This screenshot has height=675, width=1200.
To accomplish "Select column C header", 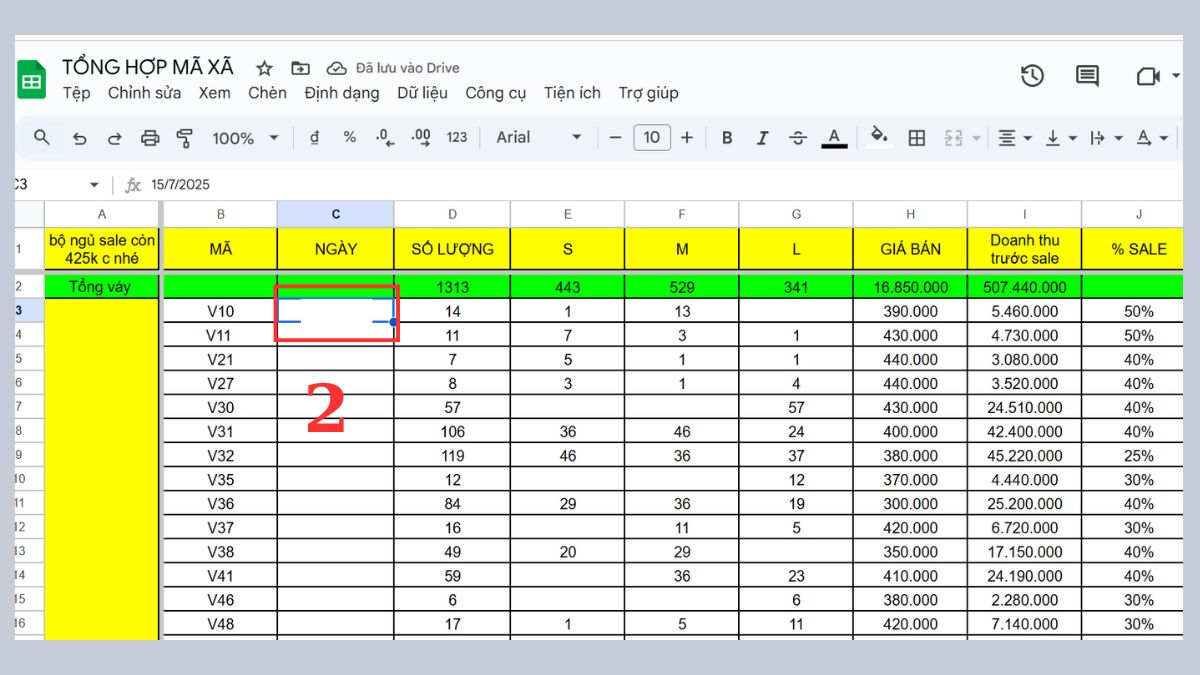I will [336, 214].
